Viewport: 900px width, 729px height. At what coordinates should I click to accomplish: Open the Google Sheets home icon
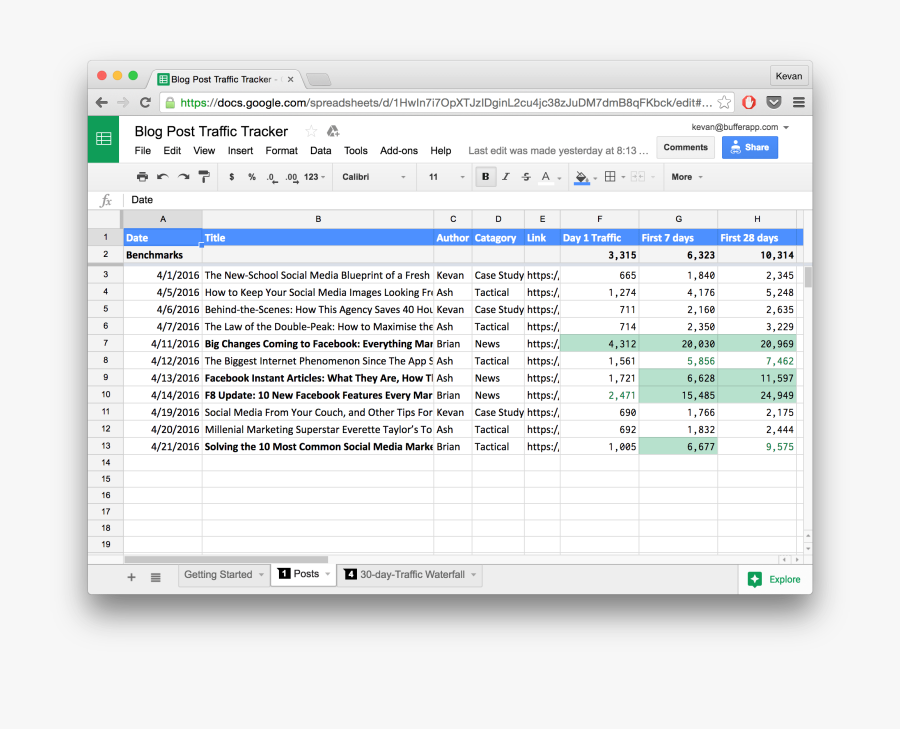[104, 139]
